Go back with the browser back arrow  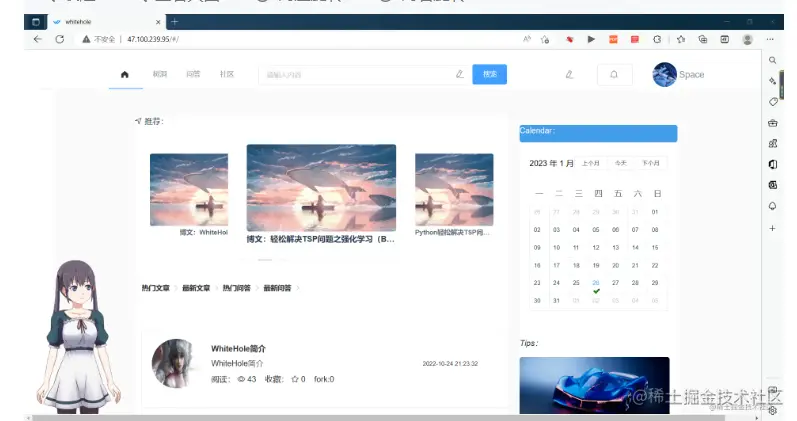coord(38,39)
